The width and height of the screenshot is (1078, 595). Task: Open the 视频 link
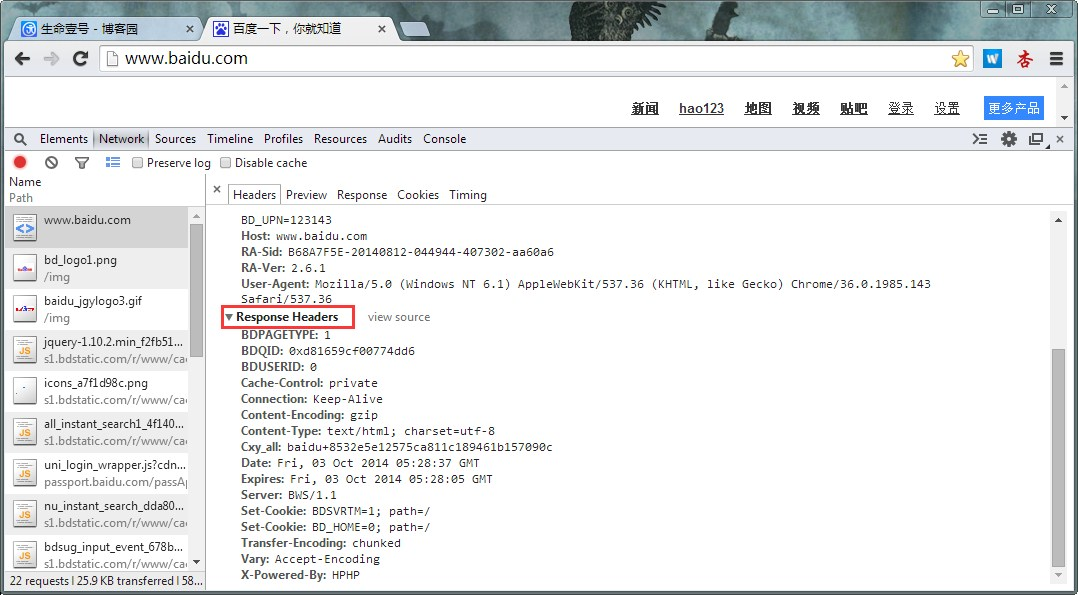806,109
